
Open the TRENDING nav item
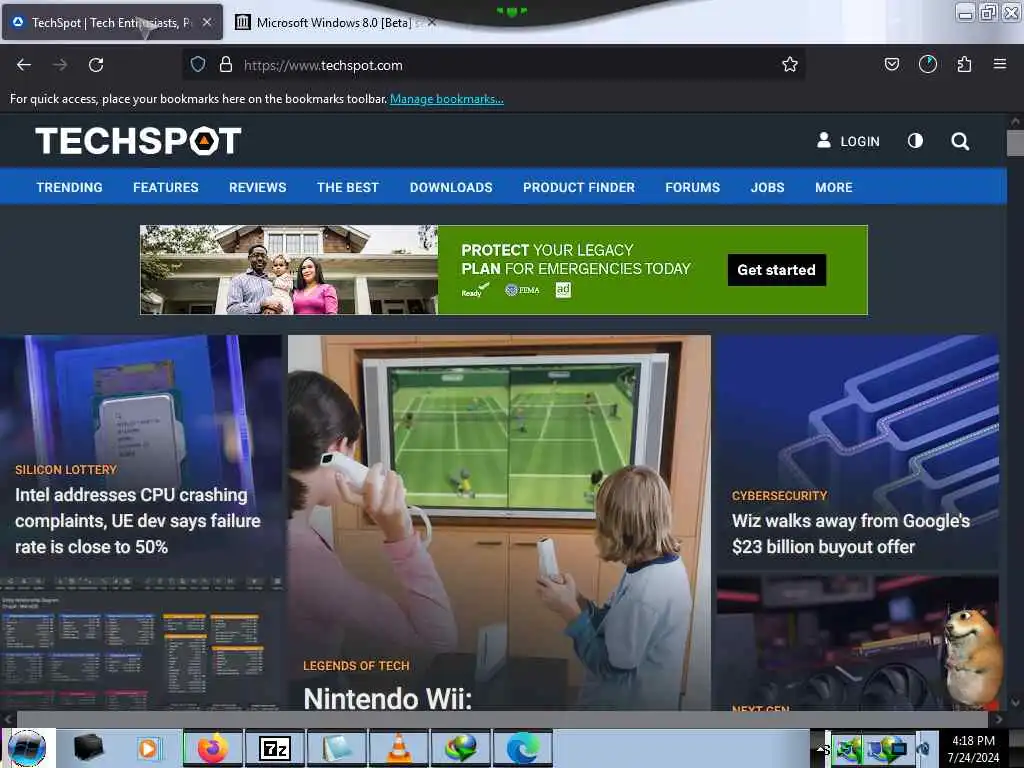pos(70,187)
